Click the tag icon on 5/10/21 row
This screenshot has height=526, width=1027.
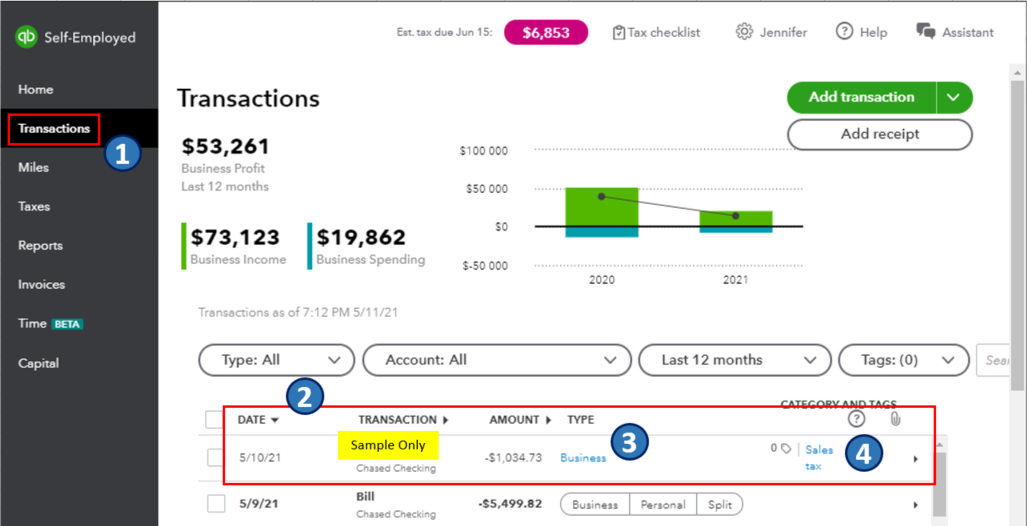[x=786, y=449]
